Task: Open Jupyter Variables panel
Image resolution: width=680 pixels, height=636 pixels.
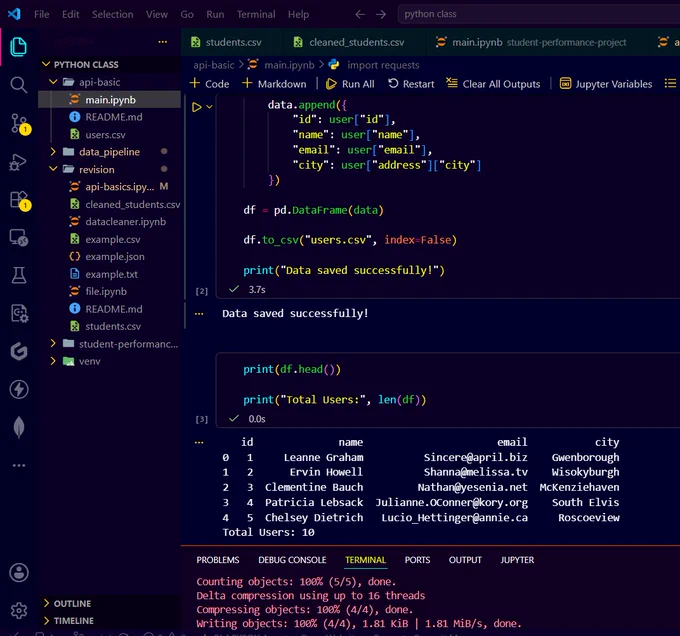Action: coord(605,83)
